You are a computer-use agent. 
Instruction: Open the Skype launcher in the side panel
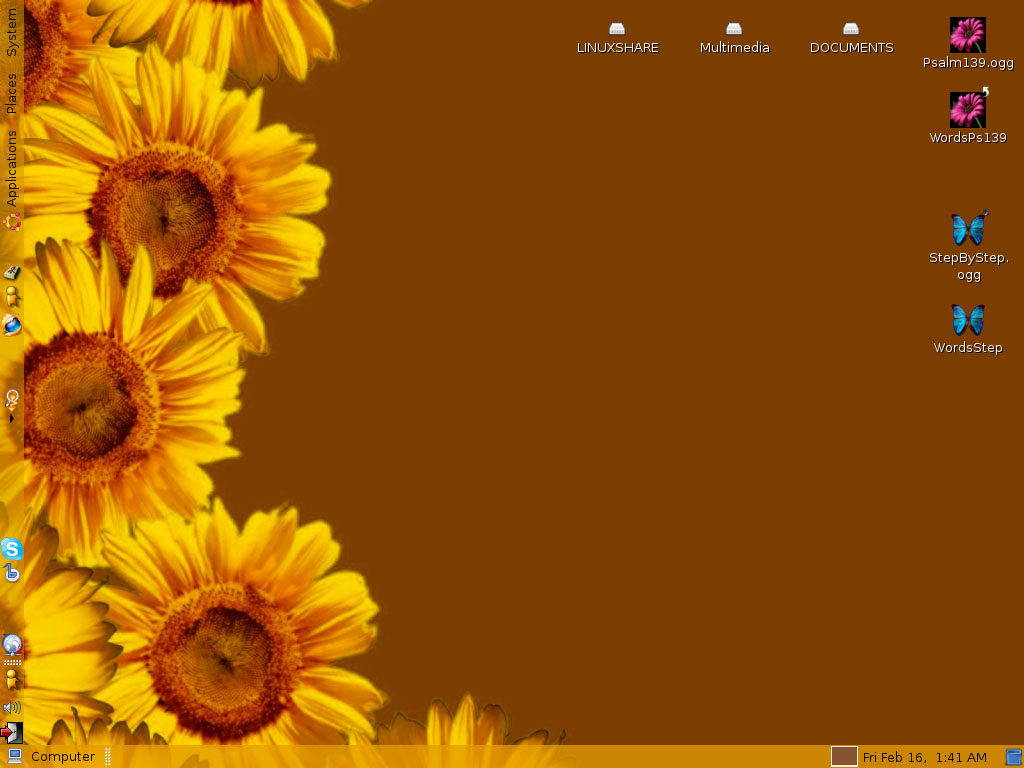12,548
